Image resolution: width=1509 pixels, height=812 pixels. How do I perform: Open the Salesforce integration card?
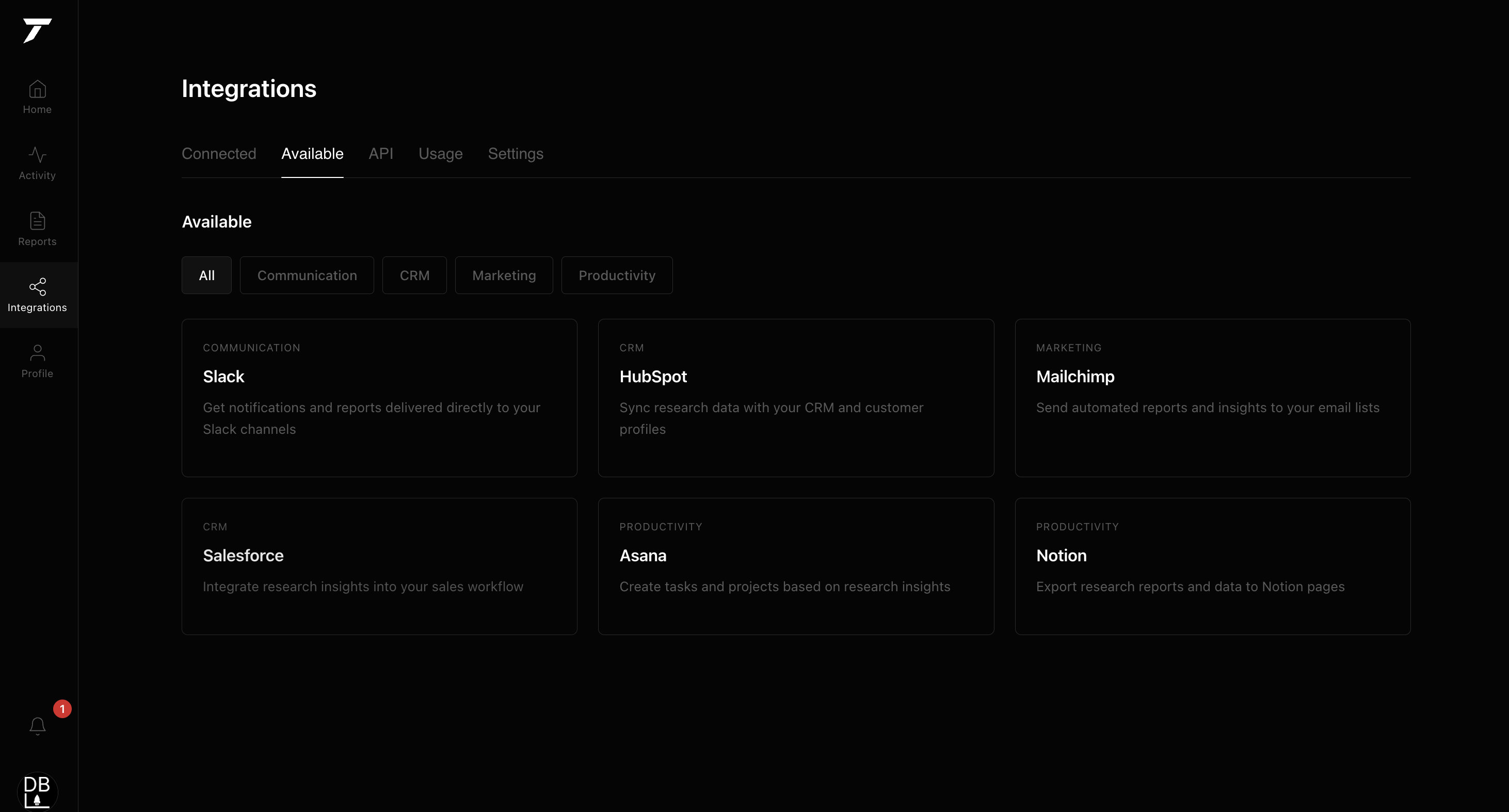pyautogui.click(x=379, y=566)
